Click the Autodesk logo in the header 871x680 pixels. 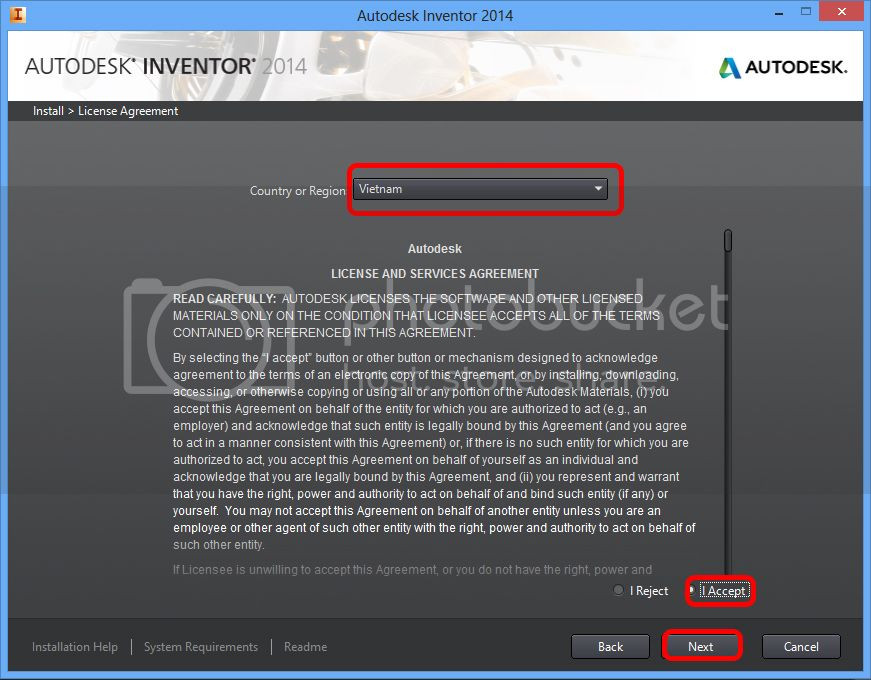pyautogui.click(x=783, y=67)
